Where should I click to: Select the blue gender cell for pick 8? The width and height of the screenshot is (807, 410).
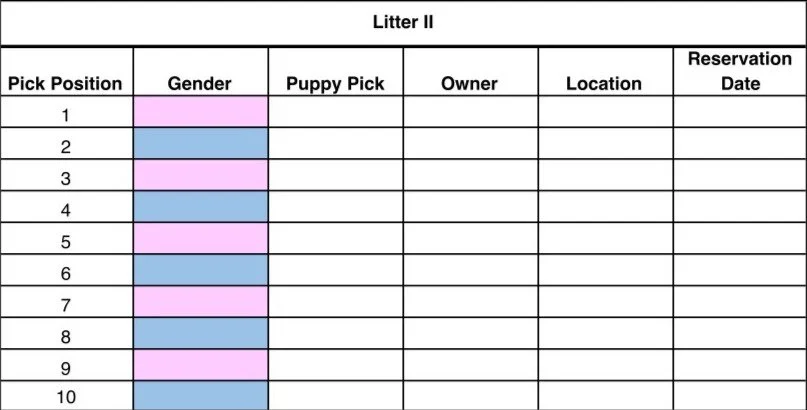[201, 333]
